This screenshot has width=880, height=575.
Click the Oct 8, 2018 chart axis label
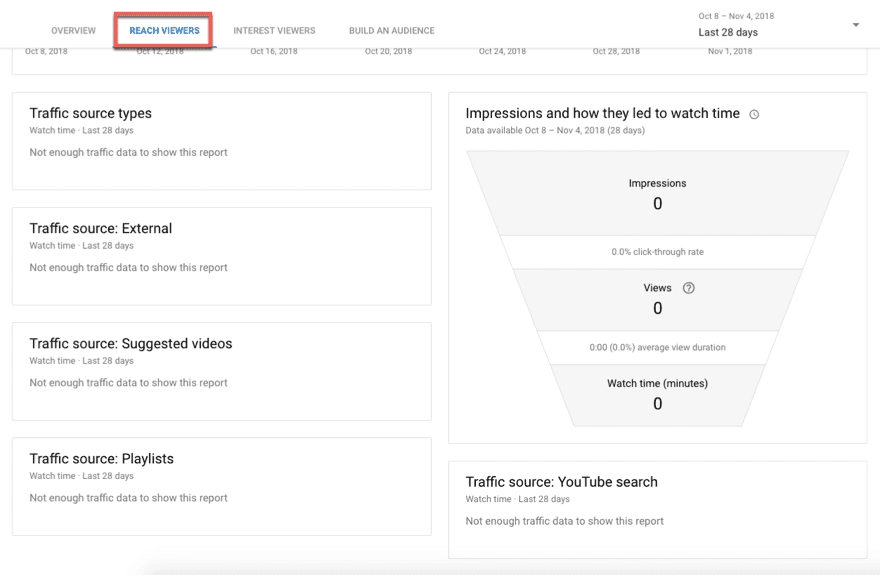46,51
